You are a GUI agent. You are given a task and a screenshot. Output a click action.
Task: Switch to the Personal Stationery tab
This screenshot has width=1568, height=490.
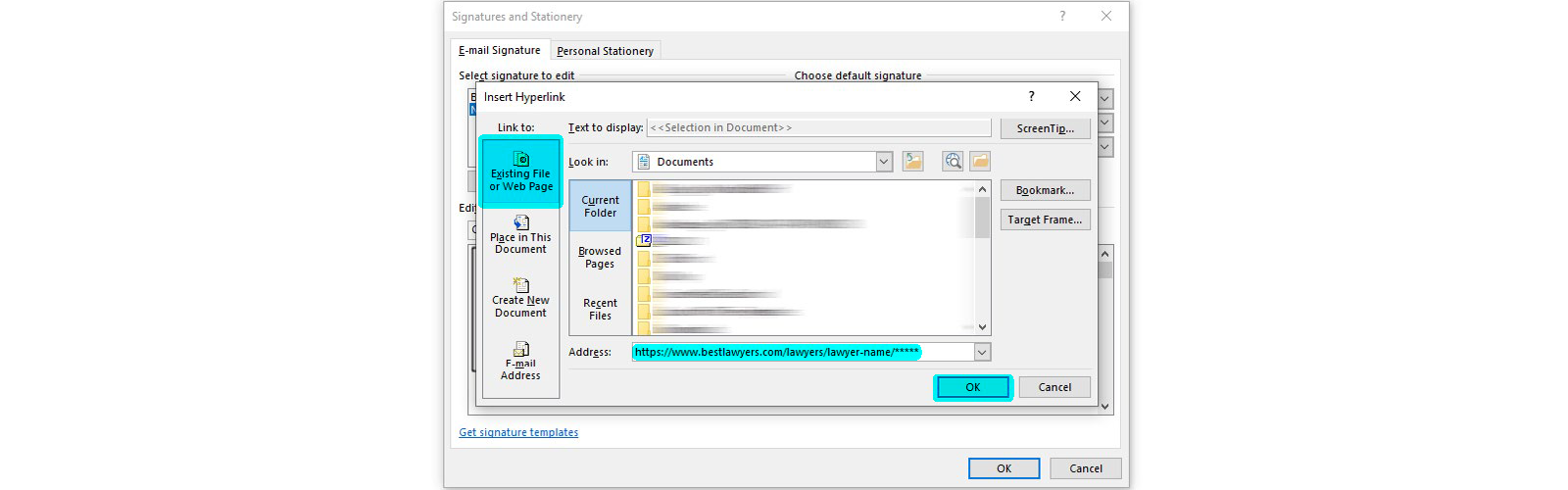coord(605,51)
